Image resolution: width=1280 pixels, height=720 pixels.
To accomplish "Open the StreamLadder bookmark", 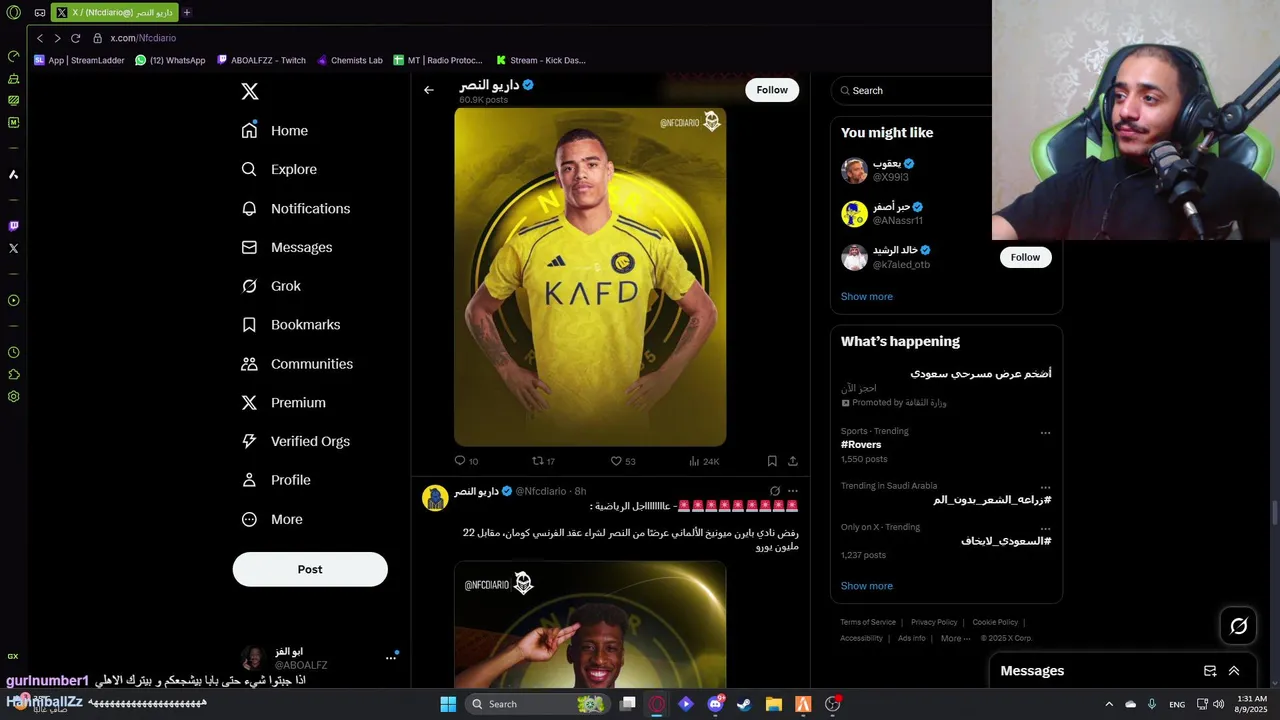I will 80,60.
